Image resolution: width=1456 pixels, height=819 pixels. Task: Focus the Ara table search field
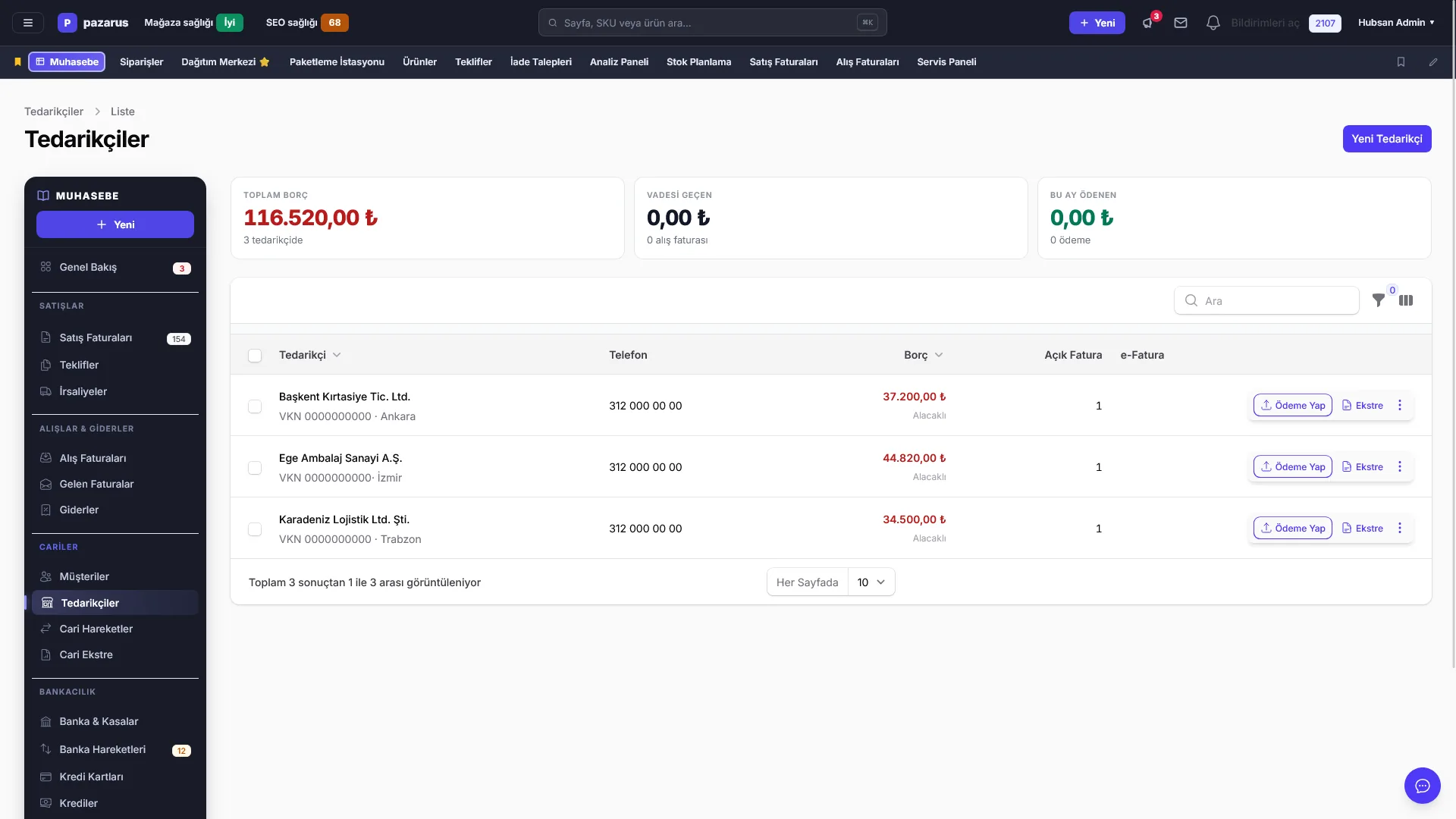[x=1266, y=300]
